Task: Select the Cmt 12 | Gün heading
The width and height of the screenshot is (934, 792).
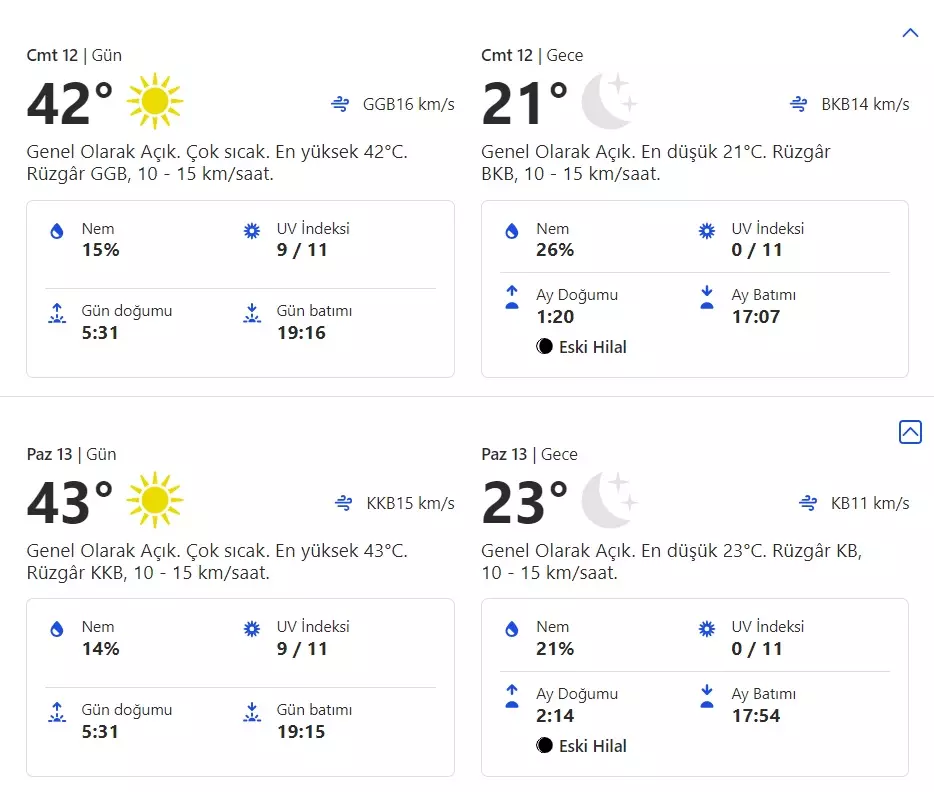Action: coord(74,55)
